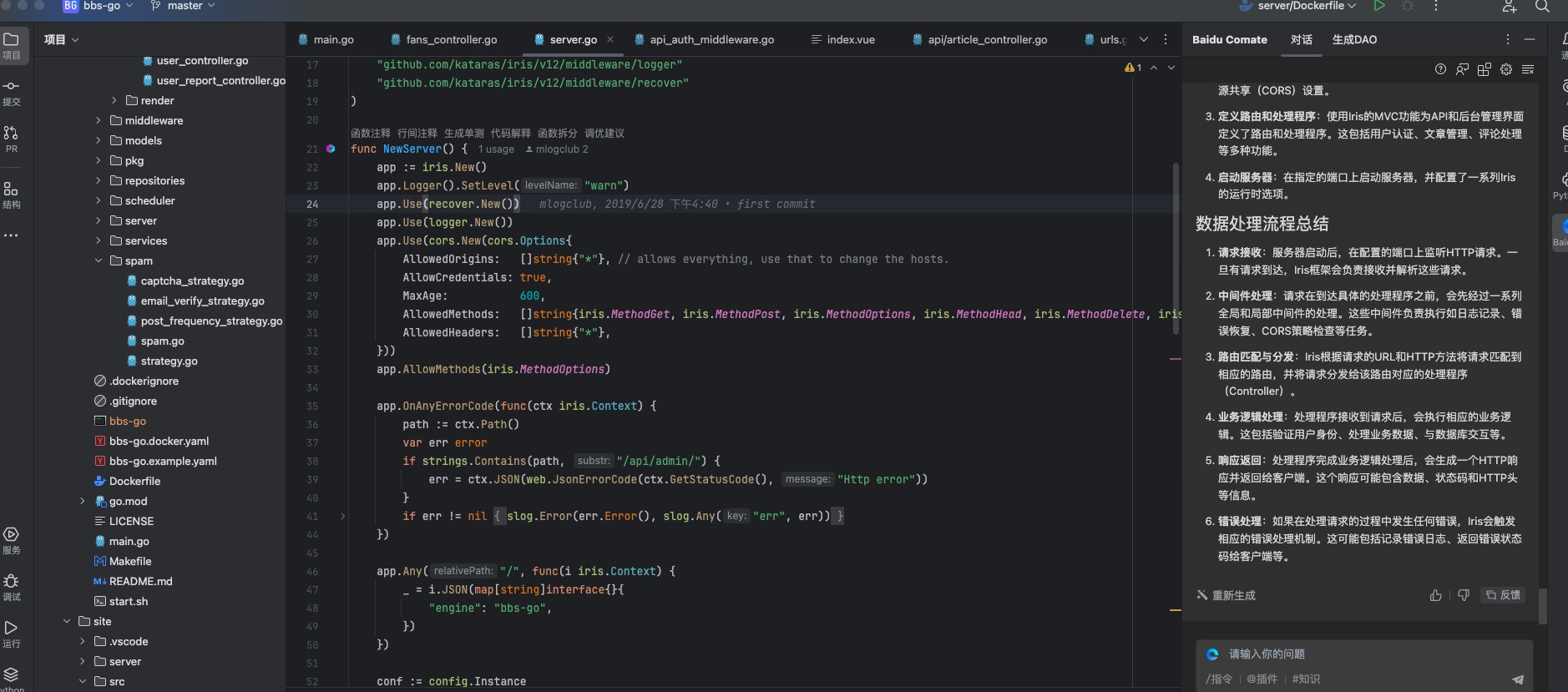Dislike the Comate answer with thumbs down

[1463, 595]
